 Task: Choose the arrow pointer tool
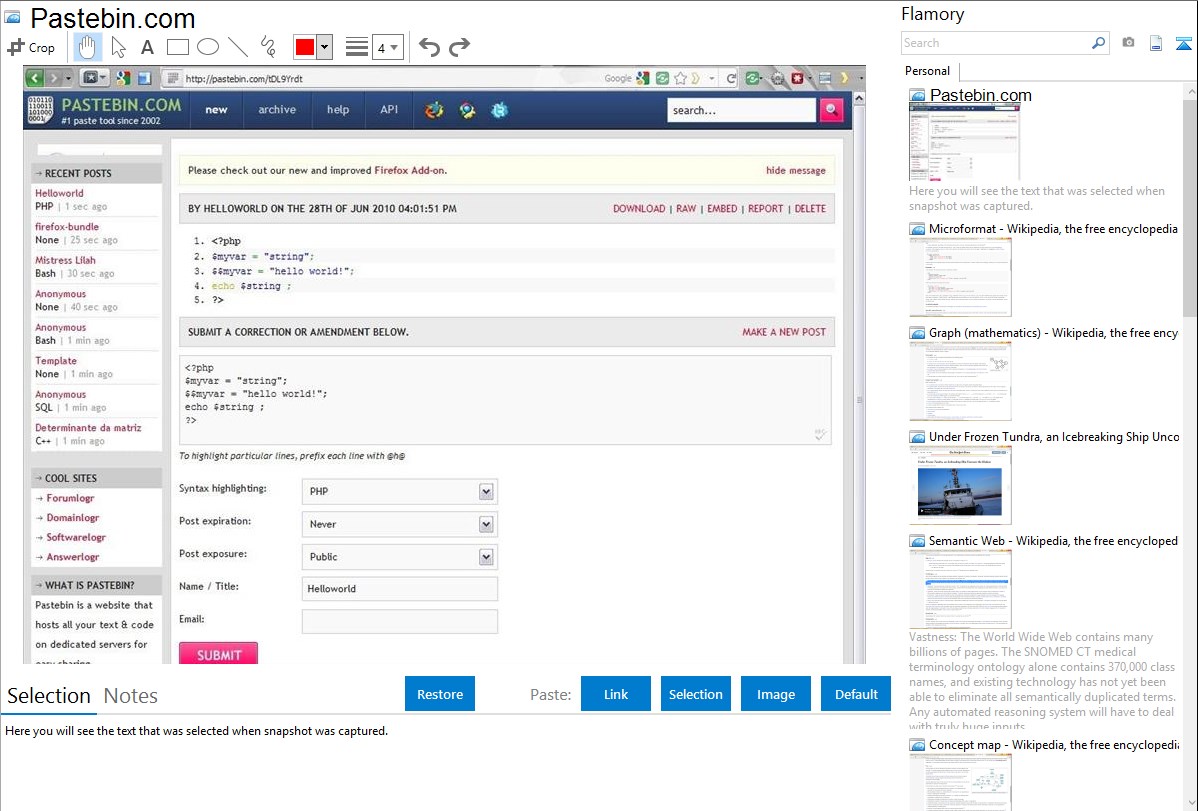click(x=118, y=47)
